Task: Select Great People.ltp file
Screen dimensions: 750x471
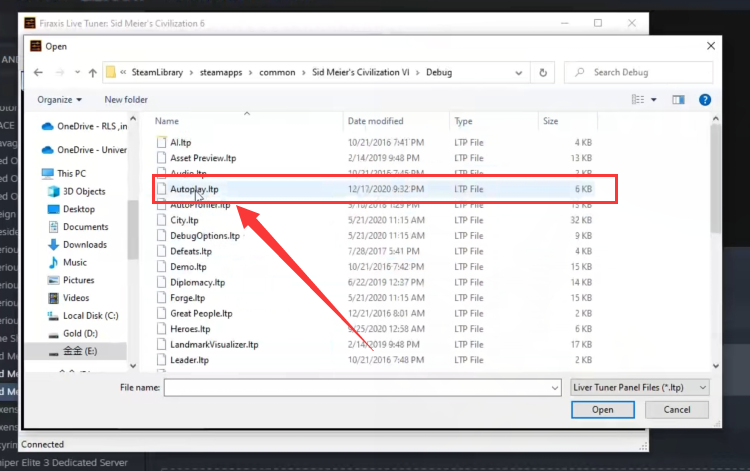Action: click(x=201, y=313)
